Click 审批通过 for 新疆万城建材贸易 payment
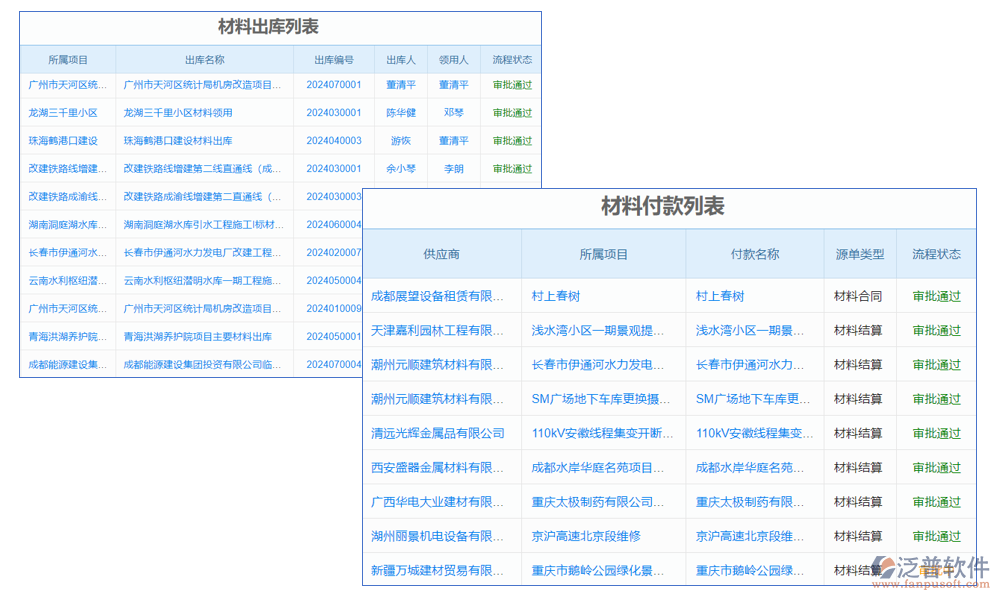 pos(936,570)
